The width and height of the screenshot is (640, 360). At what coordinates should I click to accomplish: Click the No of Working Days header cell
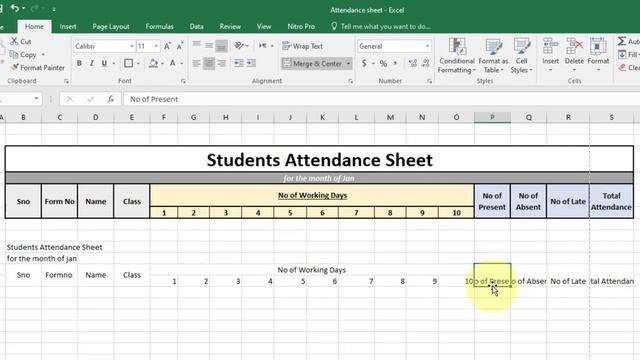312,196
